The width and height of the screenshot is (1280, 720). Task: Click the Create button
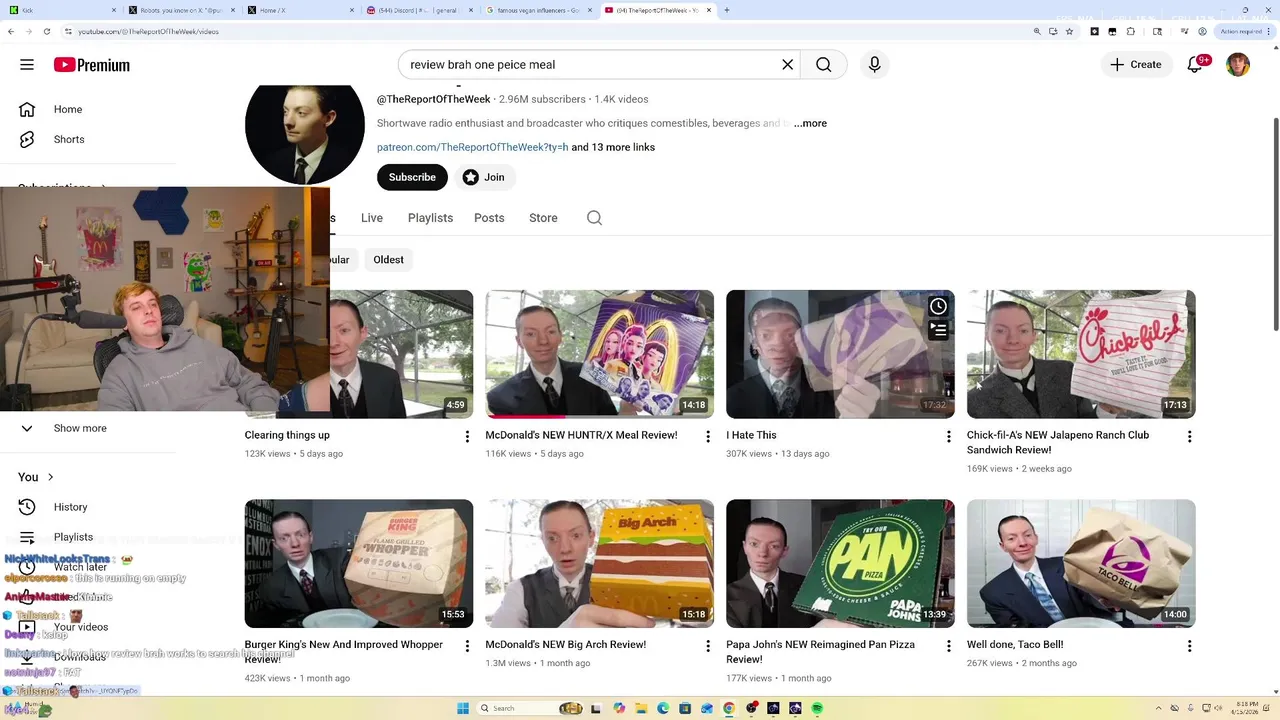coord(1137,65)
